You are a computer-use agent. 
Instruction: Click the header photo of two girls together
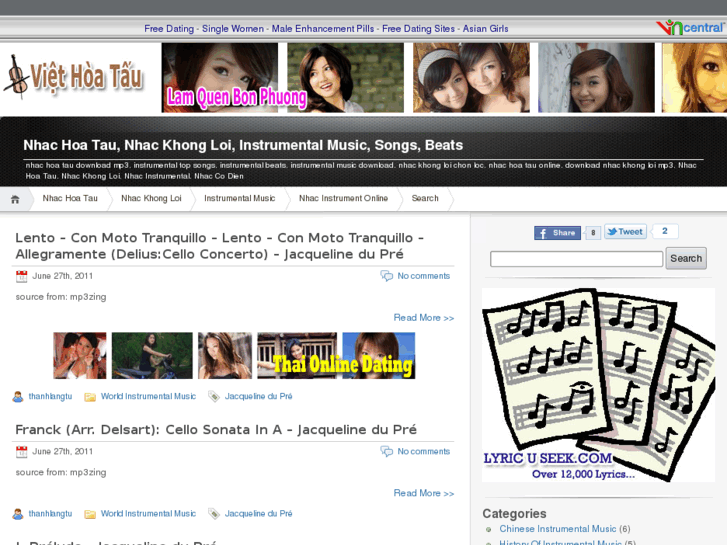click(471, 77)
